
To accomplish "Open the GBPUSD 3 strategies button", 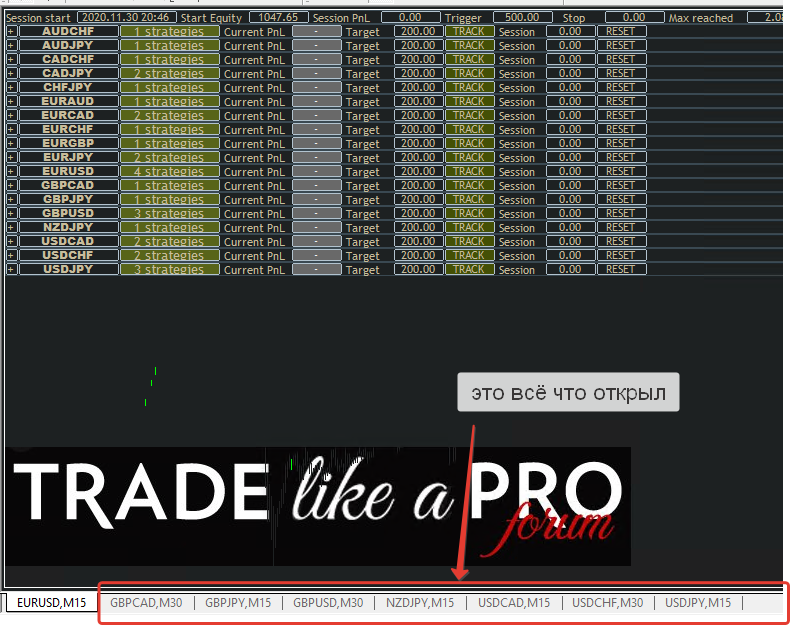I will point(169,214).
